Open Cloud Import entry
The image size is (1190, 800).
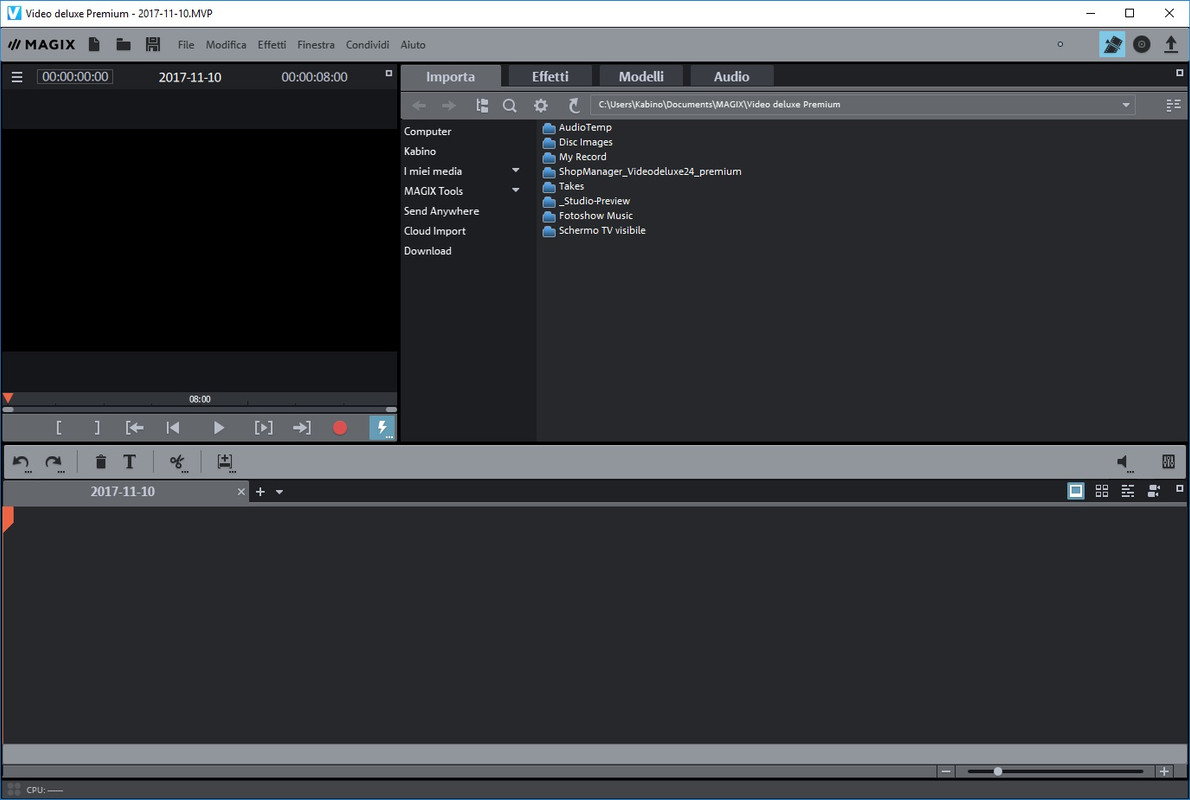point(435,231)
